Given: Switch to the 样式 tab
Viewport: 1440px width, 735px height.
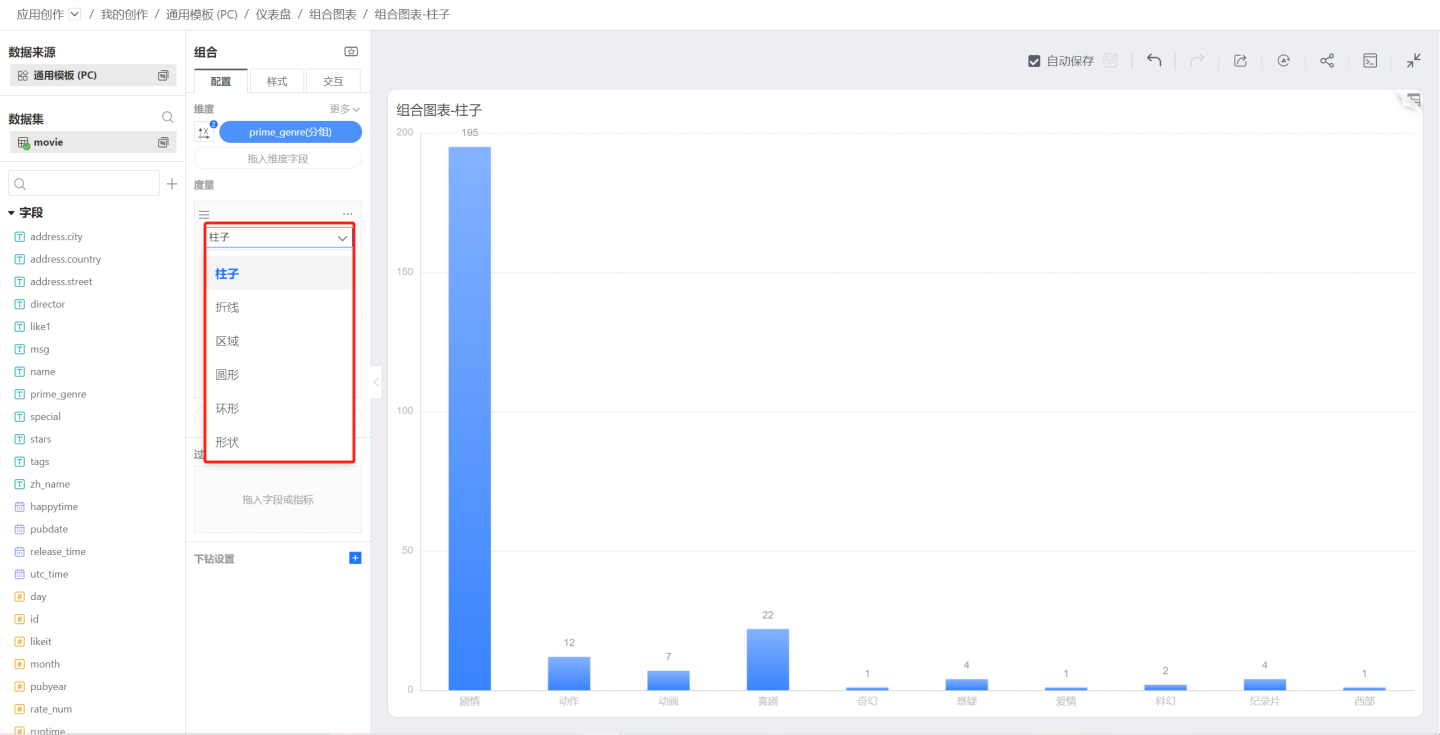Looking at the screenshot, I should coord(277,81).
